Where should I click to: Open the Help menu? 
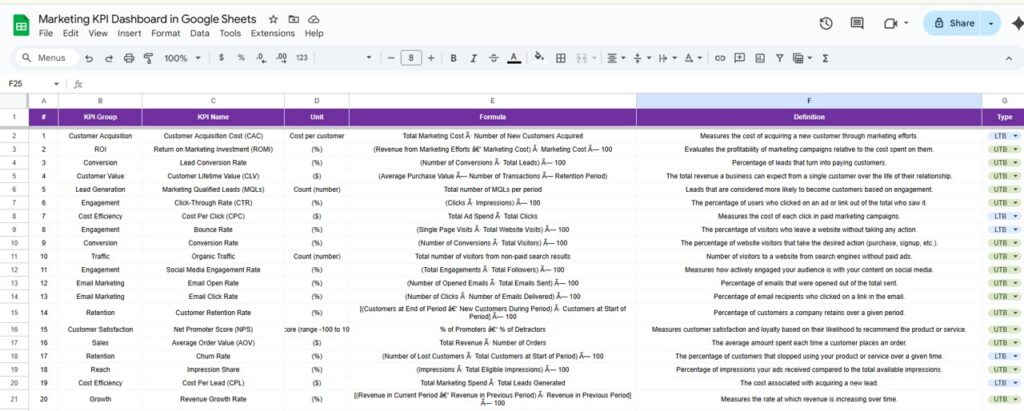tap(314, 33)
